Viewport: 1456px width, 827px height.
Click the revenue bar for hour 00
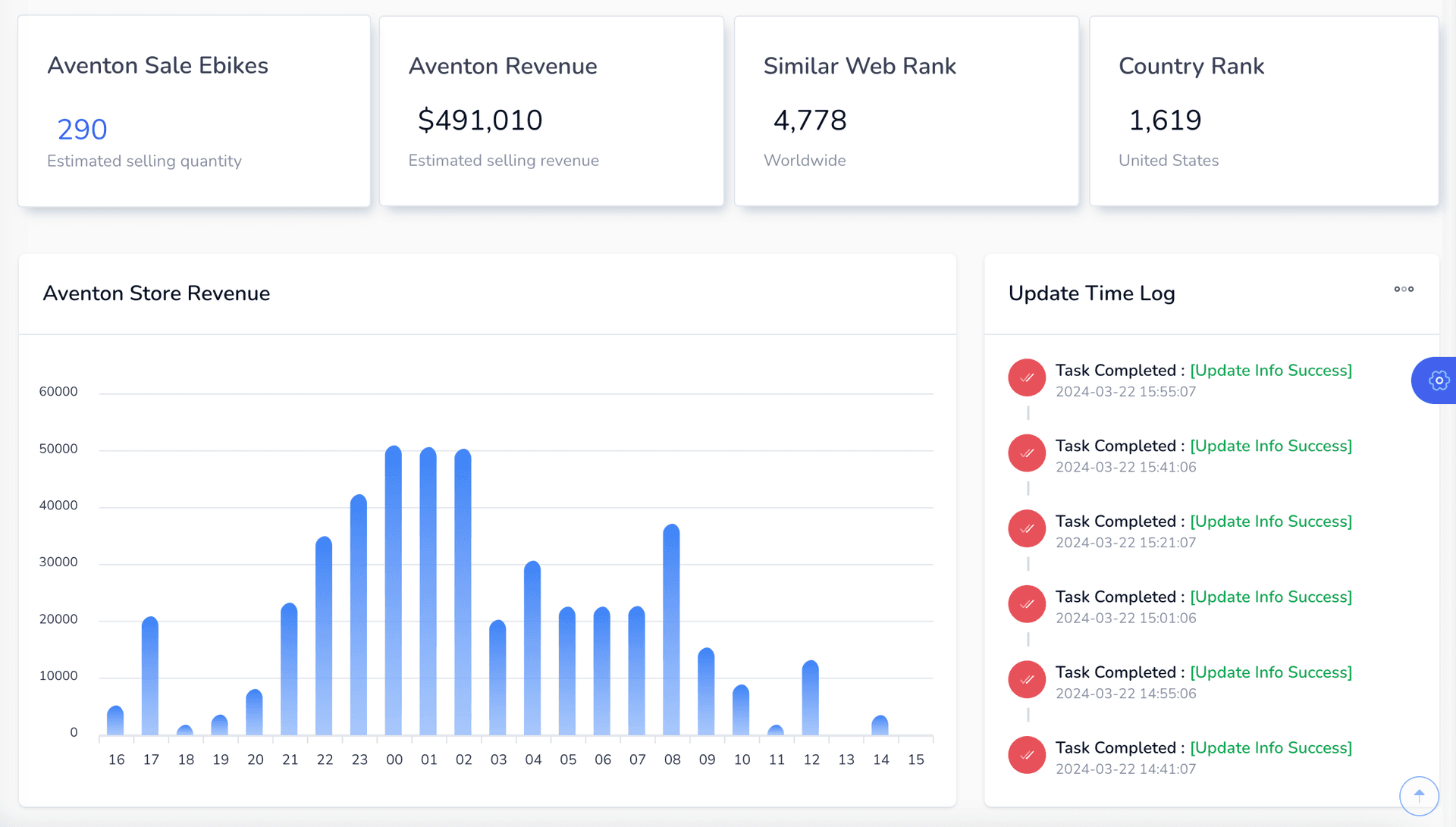[x=394, y=591]
